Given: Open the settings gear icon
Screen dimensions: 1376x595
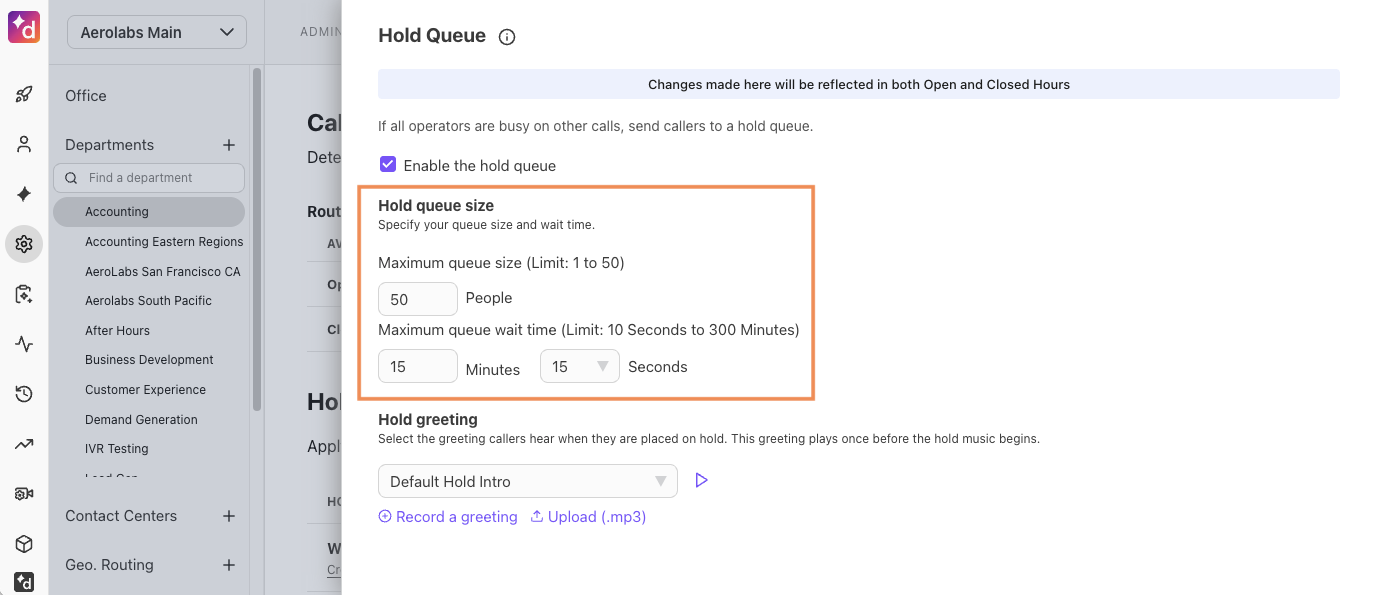Looking at the screenshot, I should point(24,244).
